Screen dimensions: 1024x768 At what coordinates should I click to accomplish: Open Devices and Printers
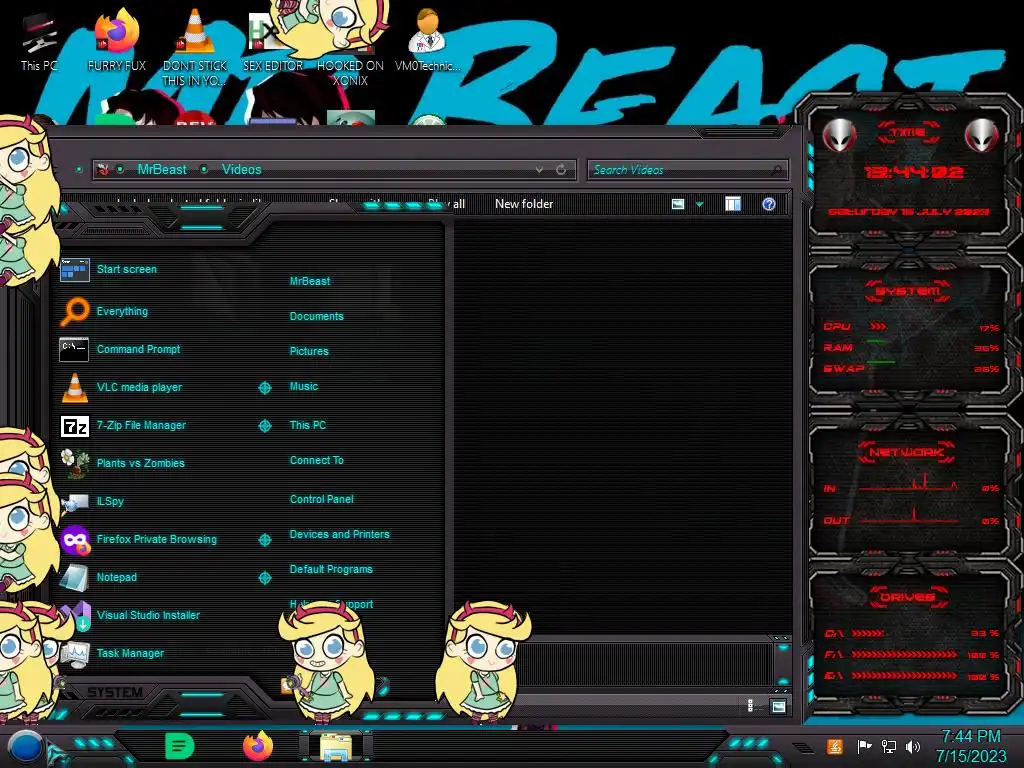pyautogui.click(x=339, y=534)
